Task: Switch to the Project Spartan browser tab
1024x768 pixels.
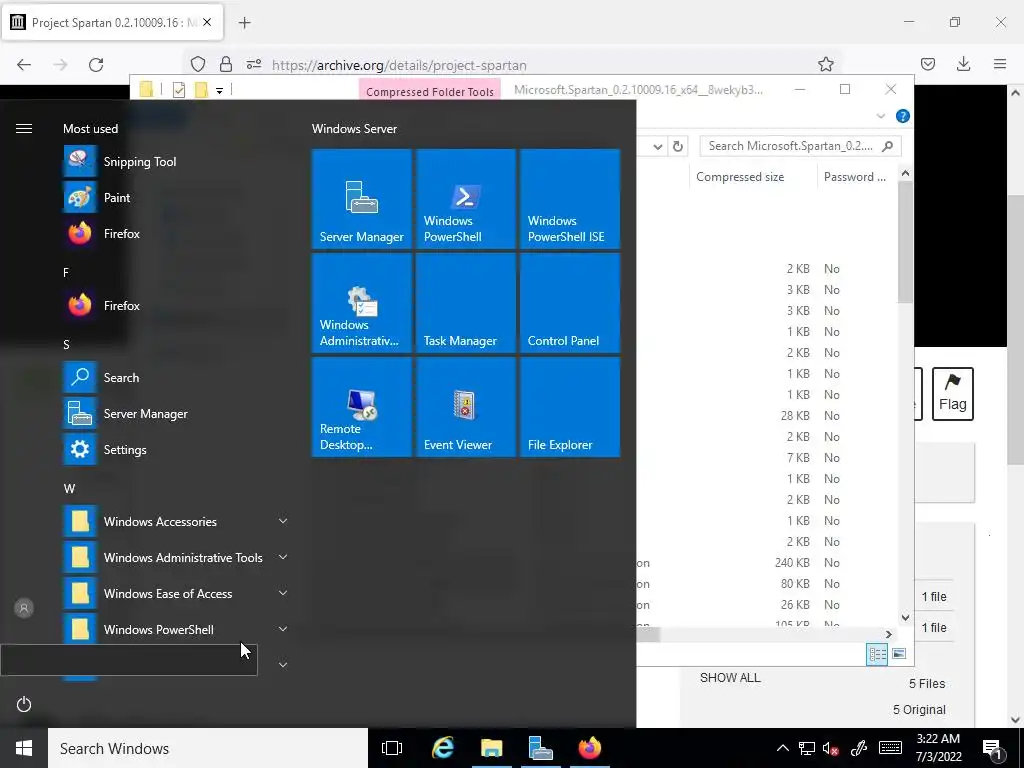Action: pyautogui.click(x=112, y=23)
